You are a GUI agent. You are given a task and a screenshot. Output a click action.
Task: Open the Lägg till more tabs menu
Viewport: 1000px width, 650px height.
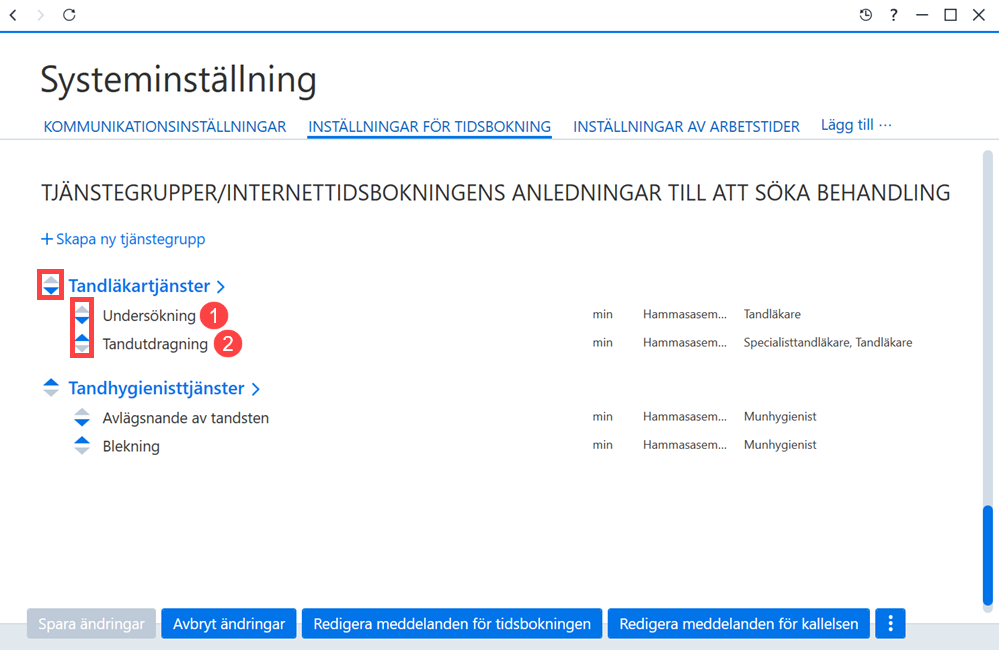tap(856, 125)
